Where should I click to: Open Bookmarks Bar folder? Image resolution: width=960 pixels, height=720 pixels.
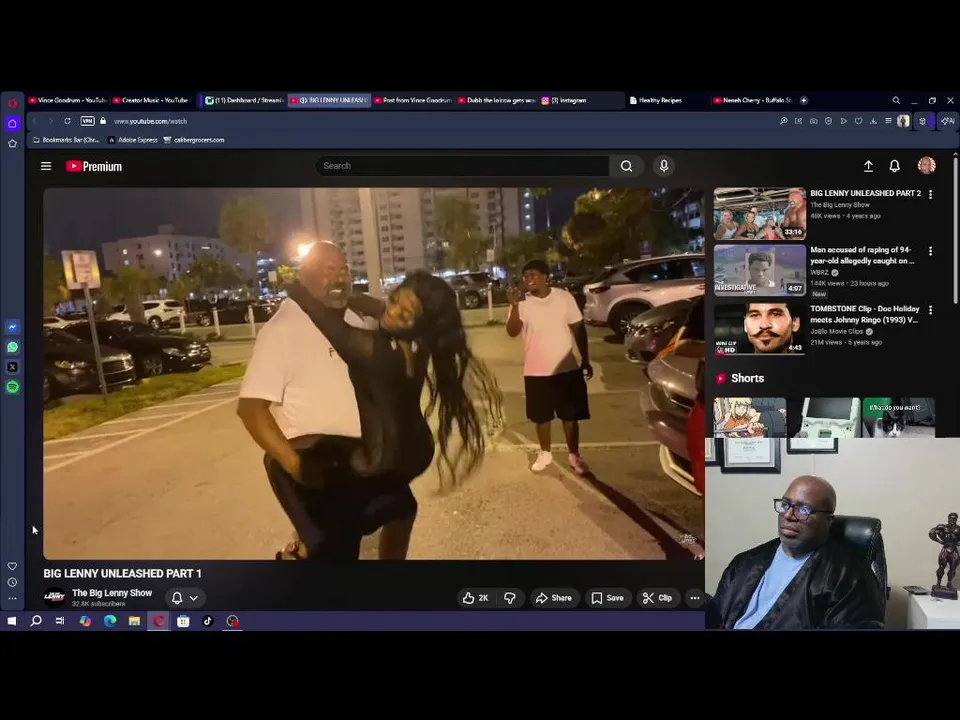click(x=66, y=140)
